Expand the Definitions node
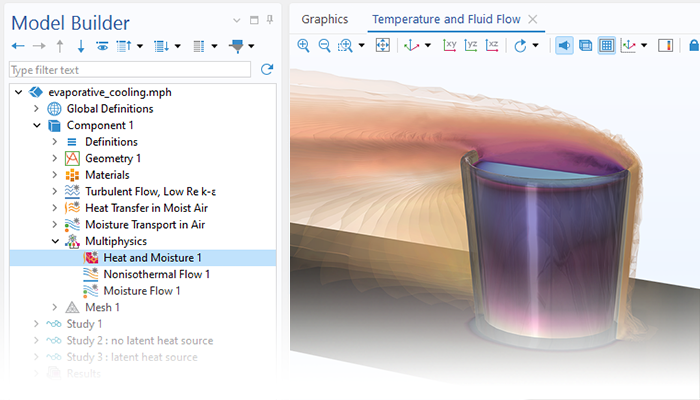This screenshot has width=700, height=400. click(x=54, y=142)
